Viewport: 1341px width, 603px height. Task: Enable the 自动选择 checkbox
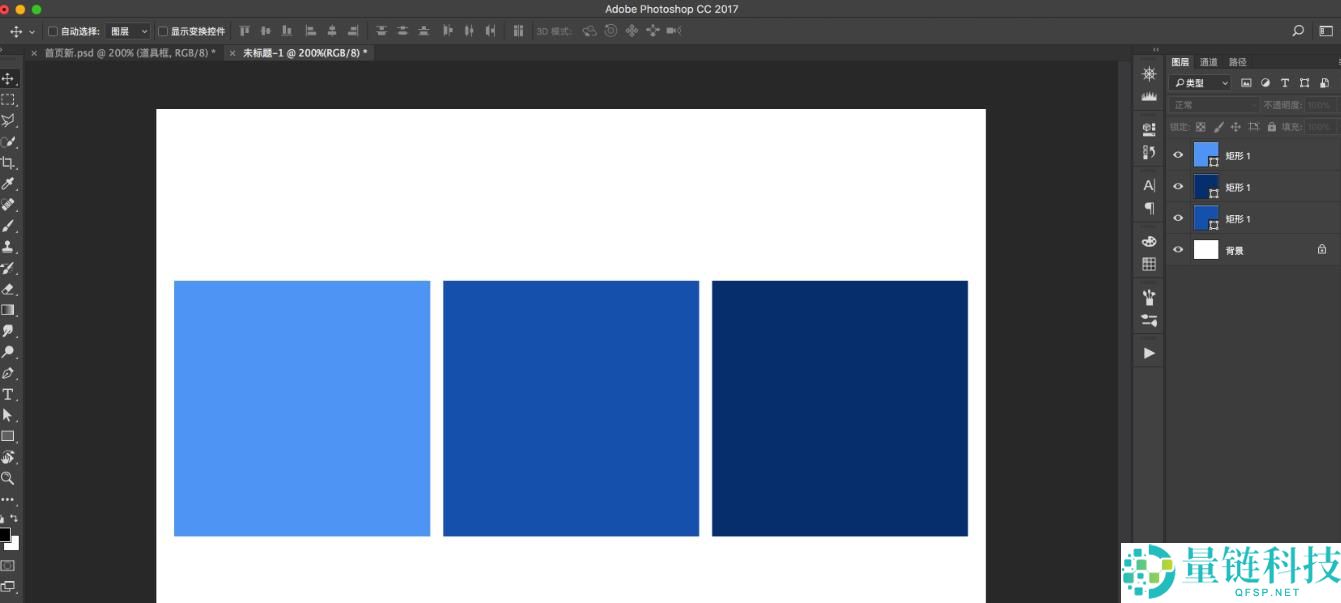(53, 31)
